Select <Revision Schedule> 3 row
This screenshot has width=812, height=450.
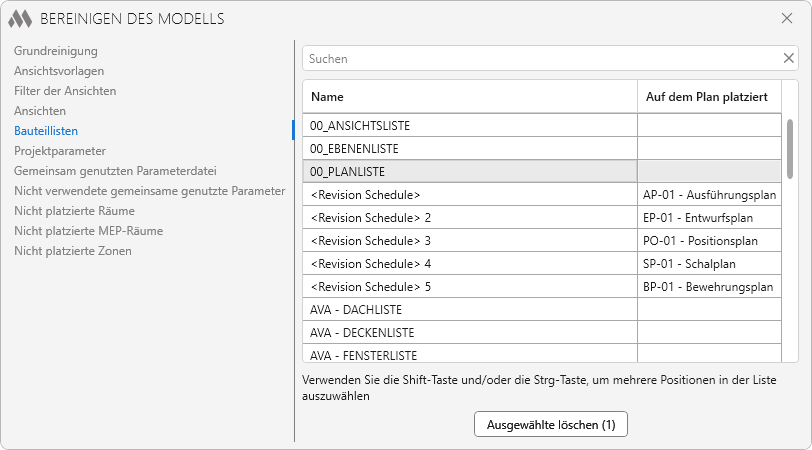470,241
